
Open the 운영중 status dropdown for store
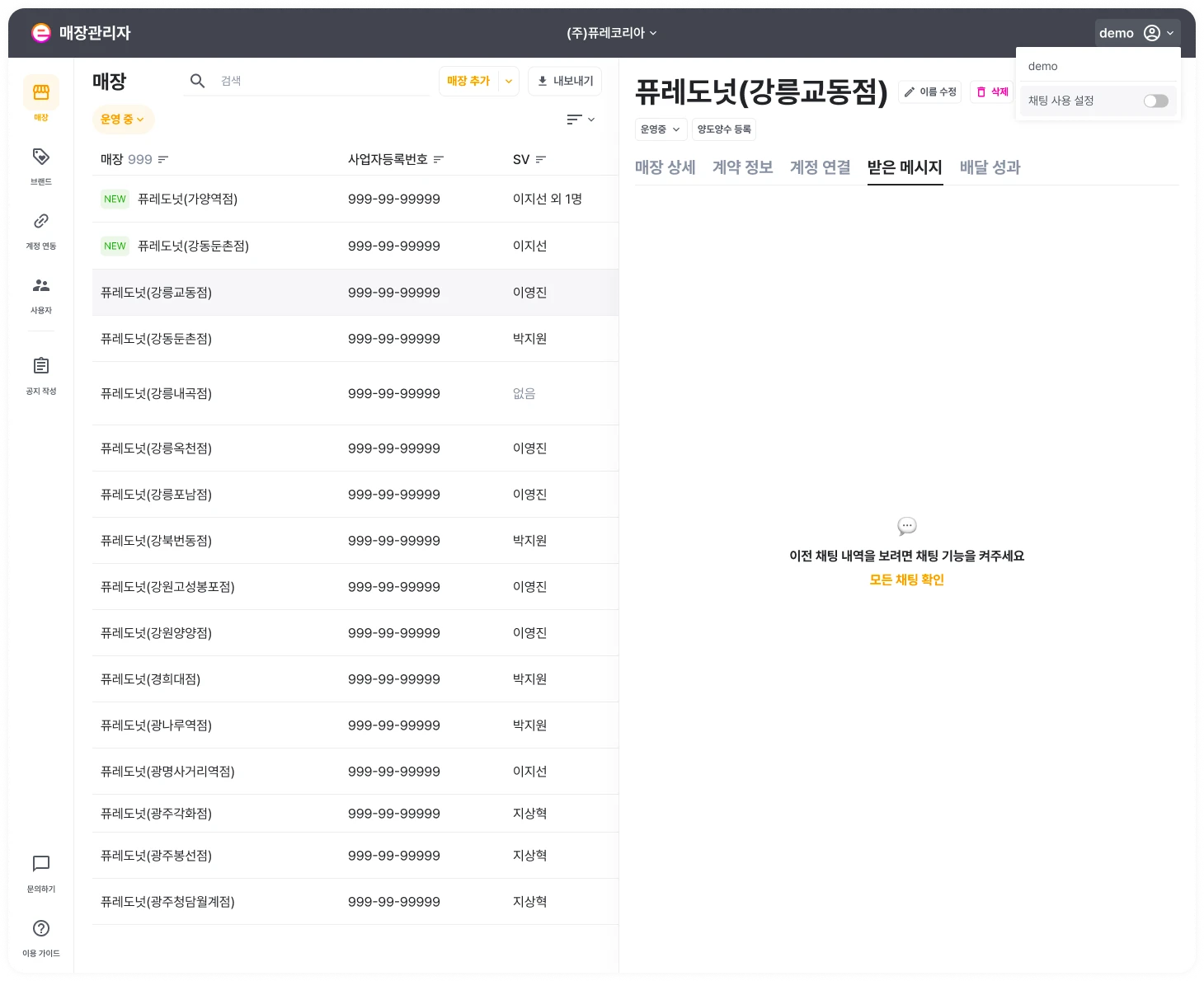661,129
